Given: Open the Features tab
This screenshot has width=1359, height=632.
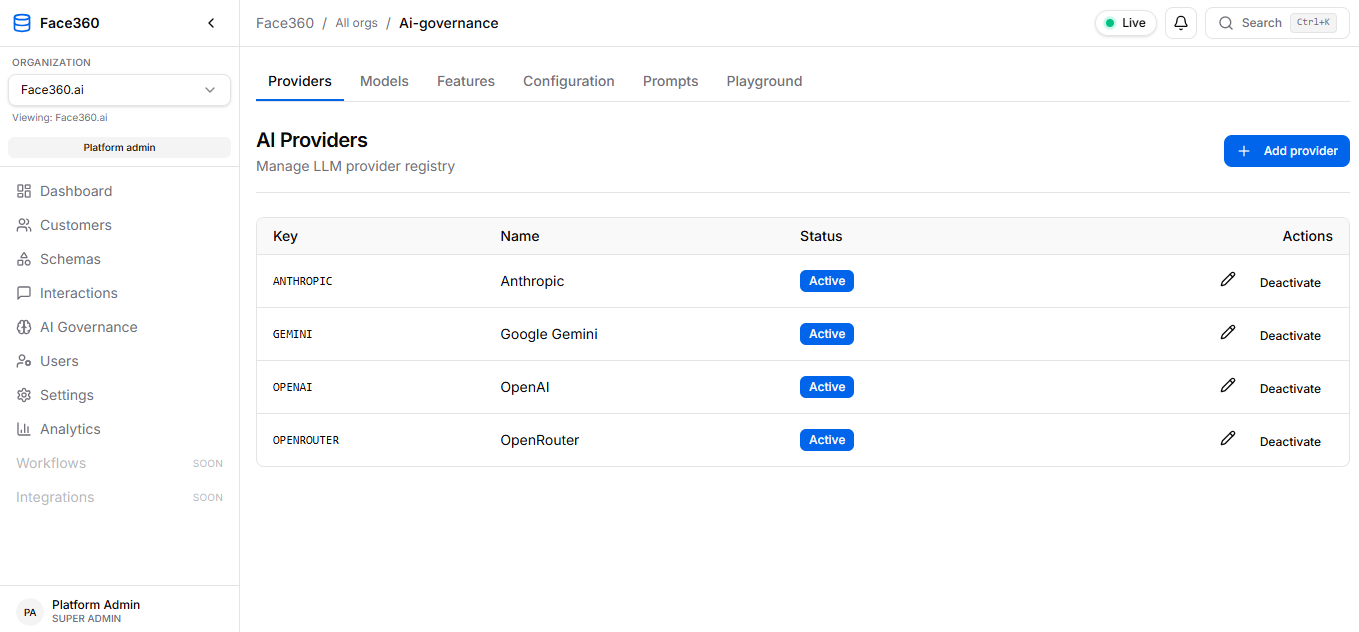Looking at the screenshot, I should [466, 81].
